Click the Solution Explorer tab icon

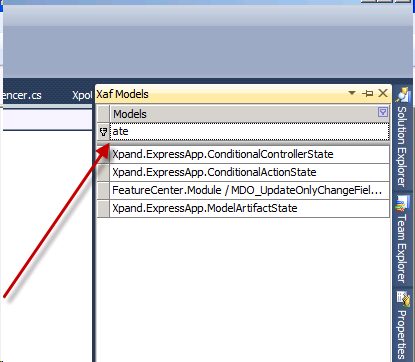point(402,95)
